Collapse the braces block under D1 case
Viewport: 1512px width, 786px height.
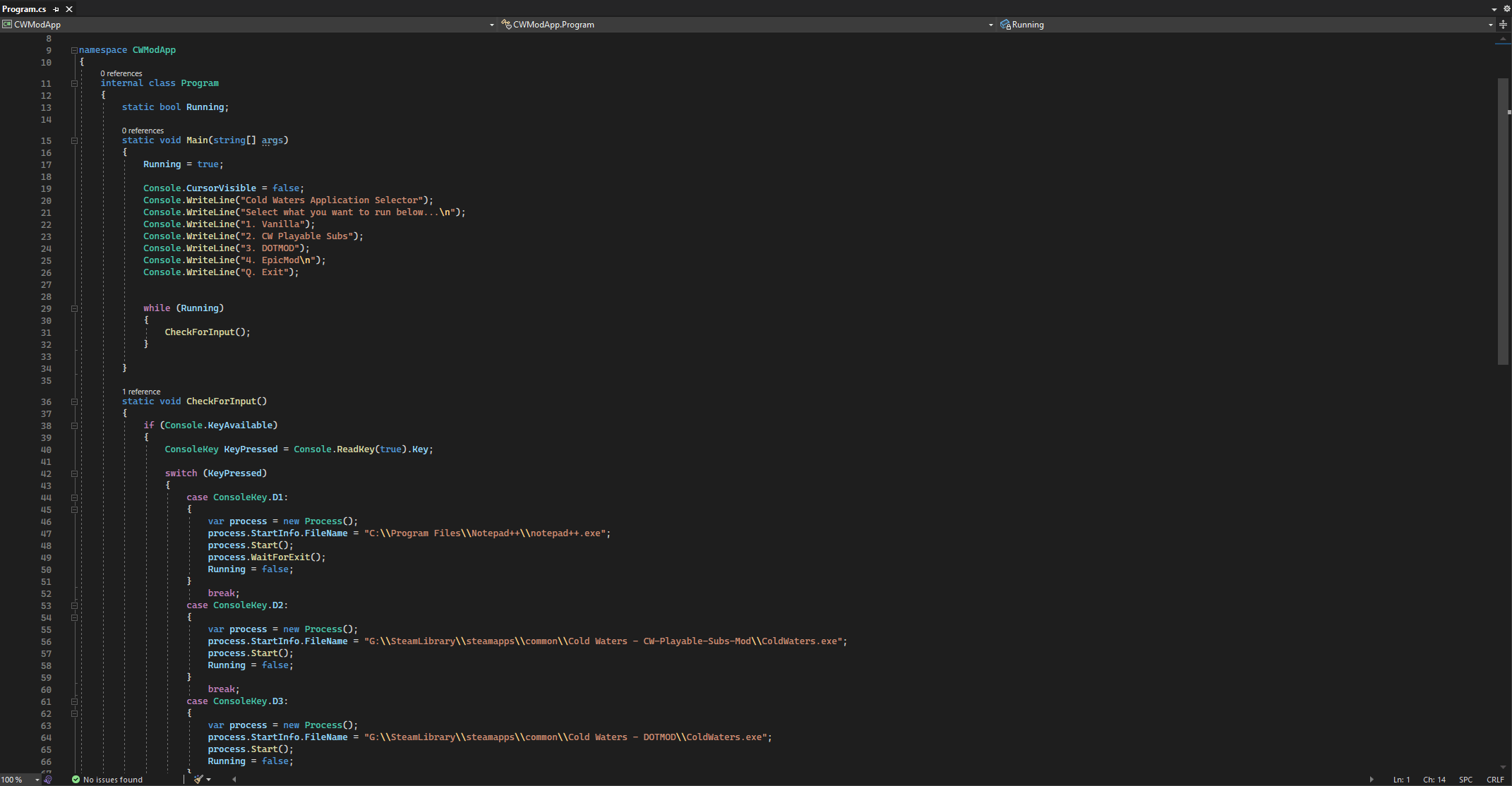pos(74,509)
